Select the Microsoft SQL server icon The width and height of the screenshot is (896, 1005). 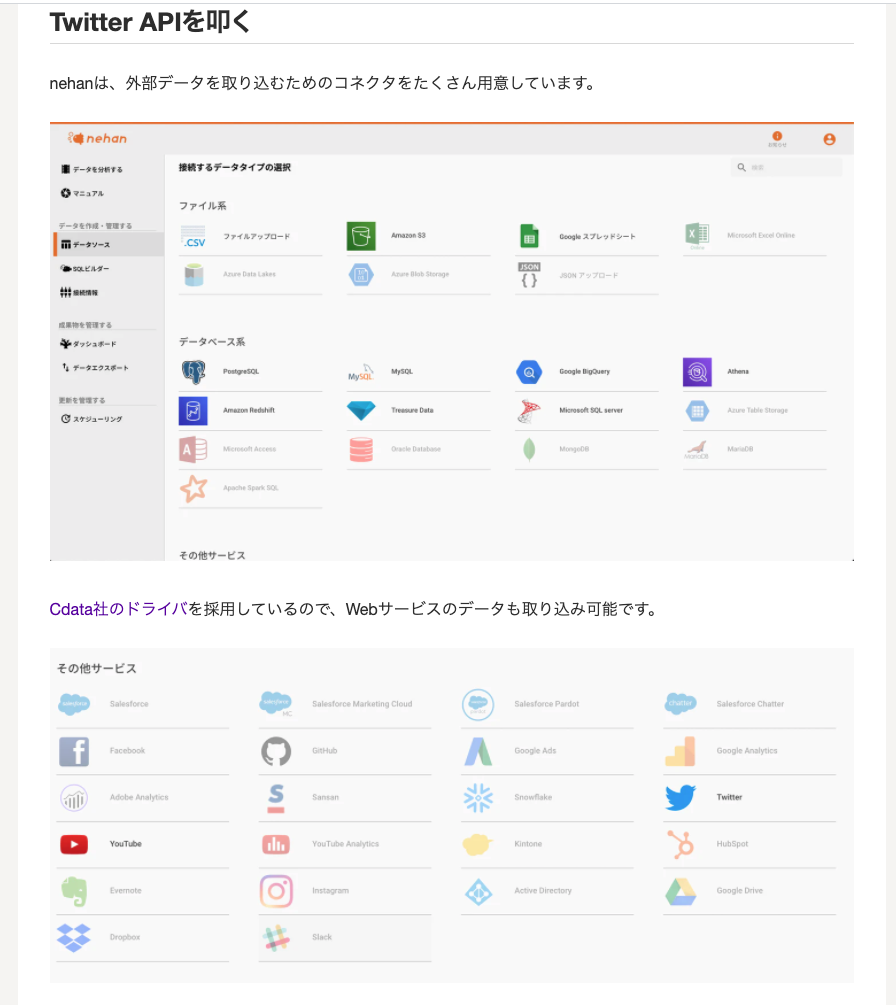click(x=529, y=411)
